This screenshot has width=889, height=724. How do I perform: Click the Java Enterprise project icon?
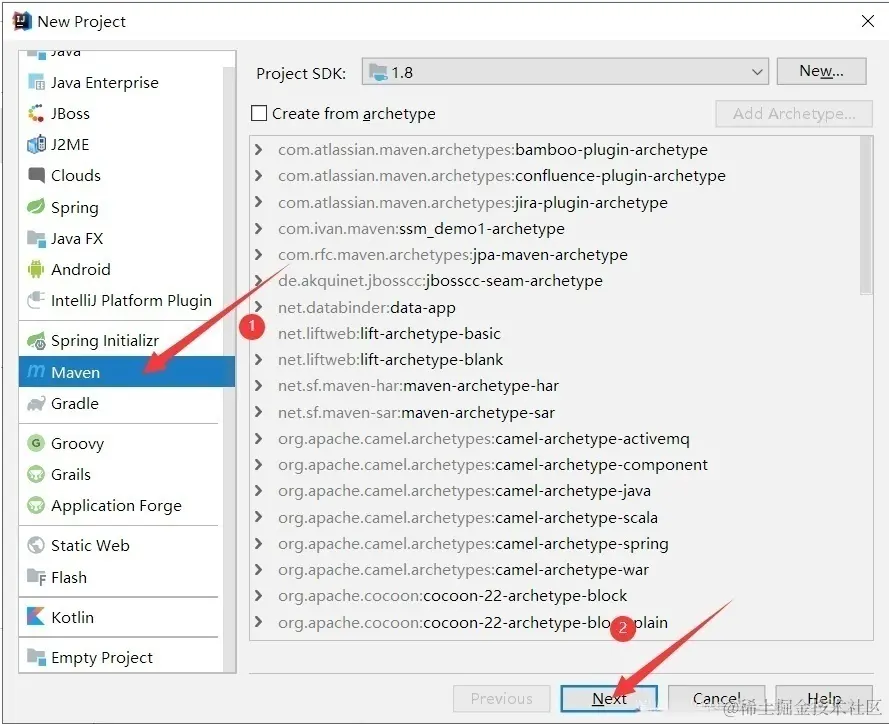click(x=36, y=82)
